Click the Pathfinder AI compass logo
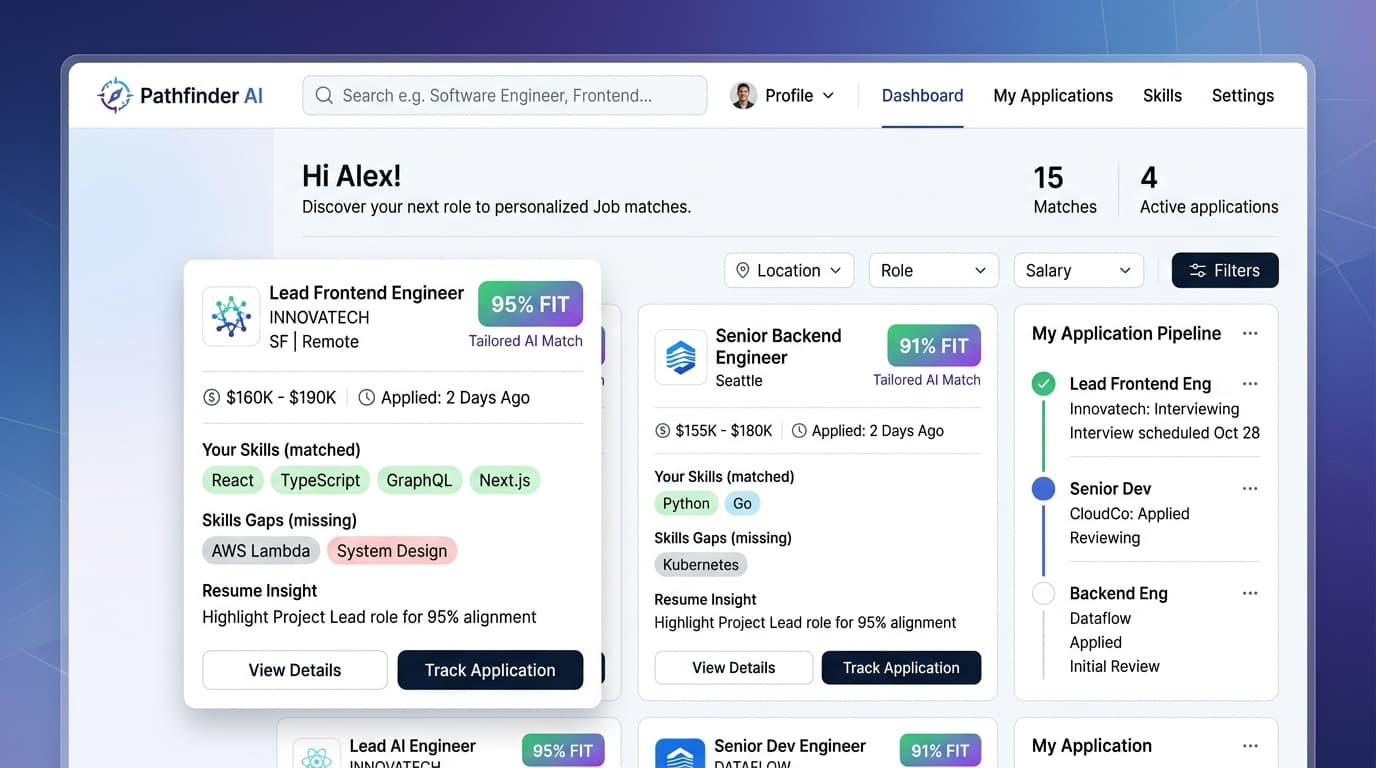1376x768 pixels. click(115, 95)
